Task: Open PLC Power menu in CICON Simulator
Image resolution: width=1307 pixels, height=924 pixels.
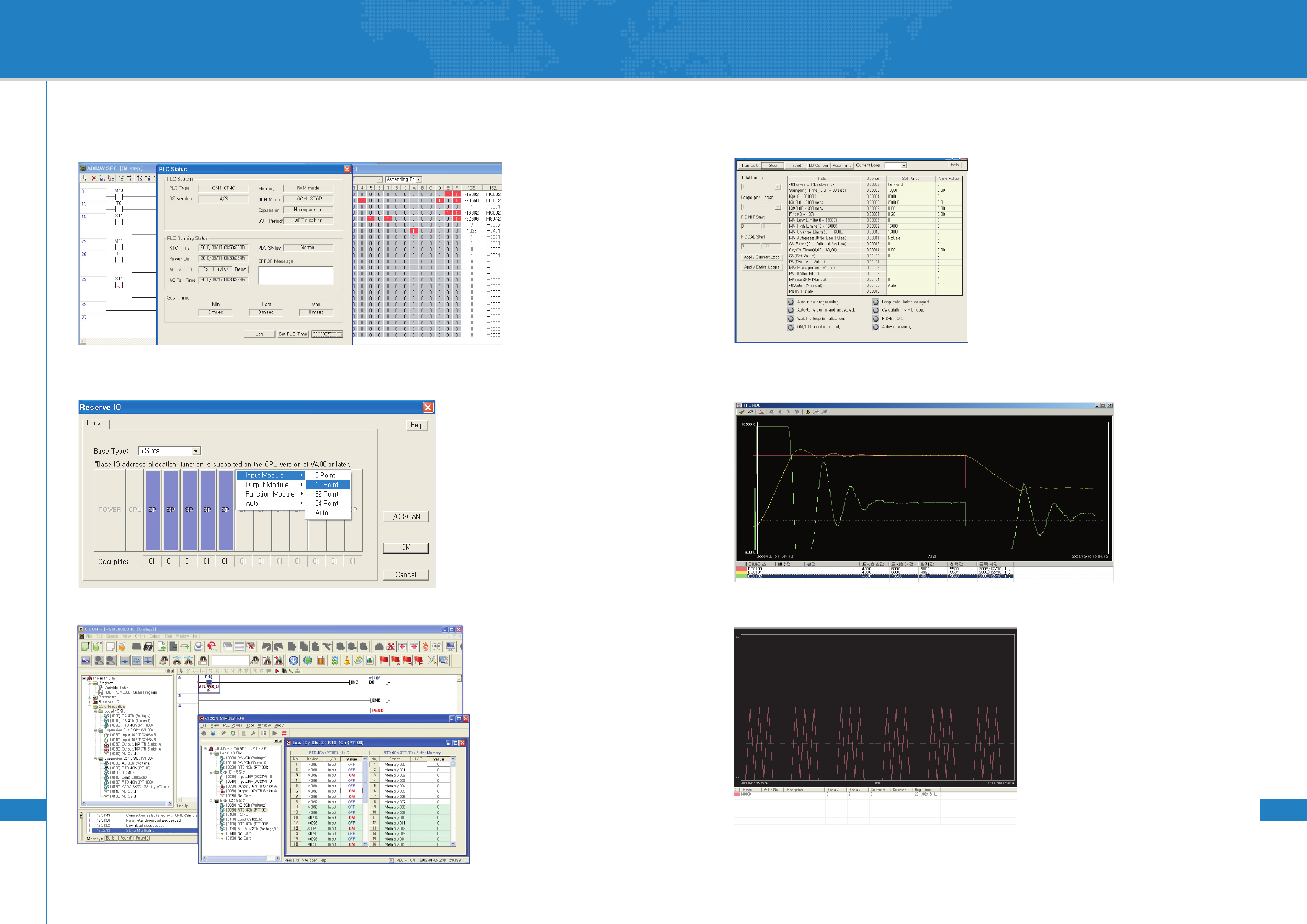Action: pos(232,725)
